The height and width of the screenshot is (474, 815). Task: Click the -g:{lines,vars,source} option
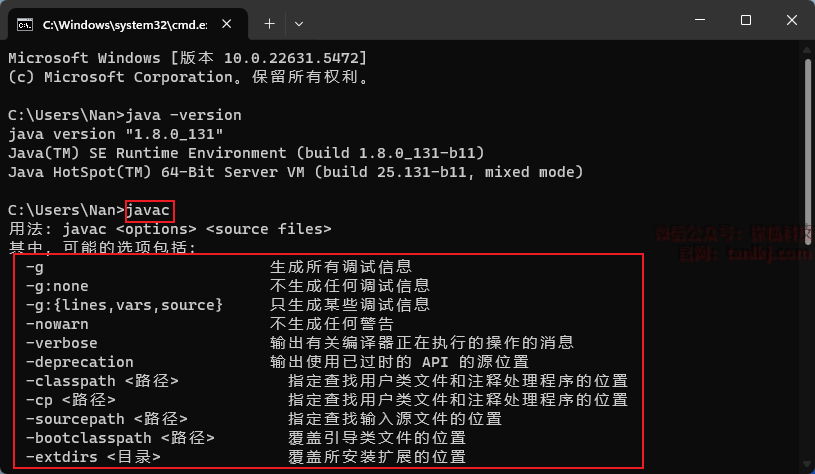pyautogui.click(x=124, y=305)
